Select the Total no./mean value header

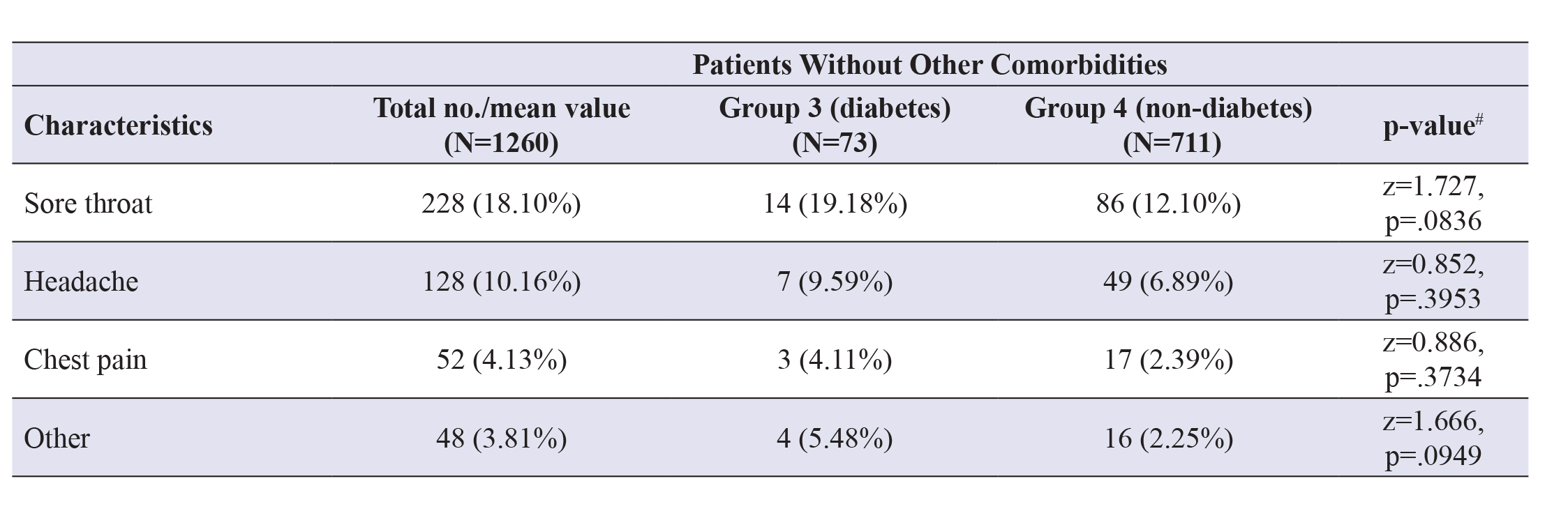[x=501, y=125]
